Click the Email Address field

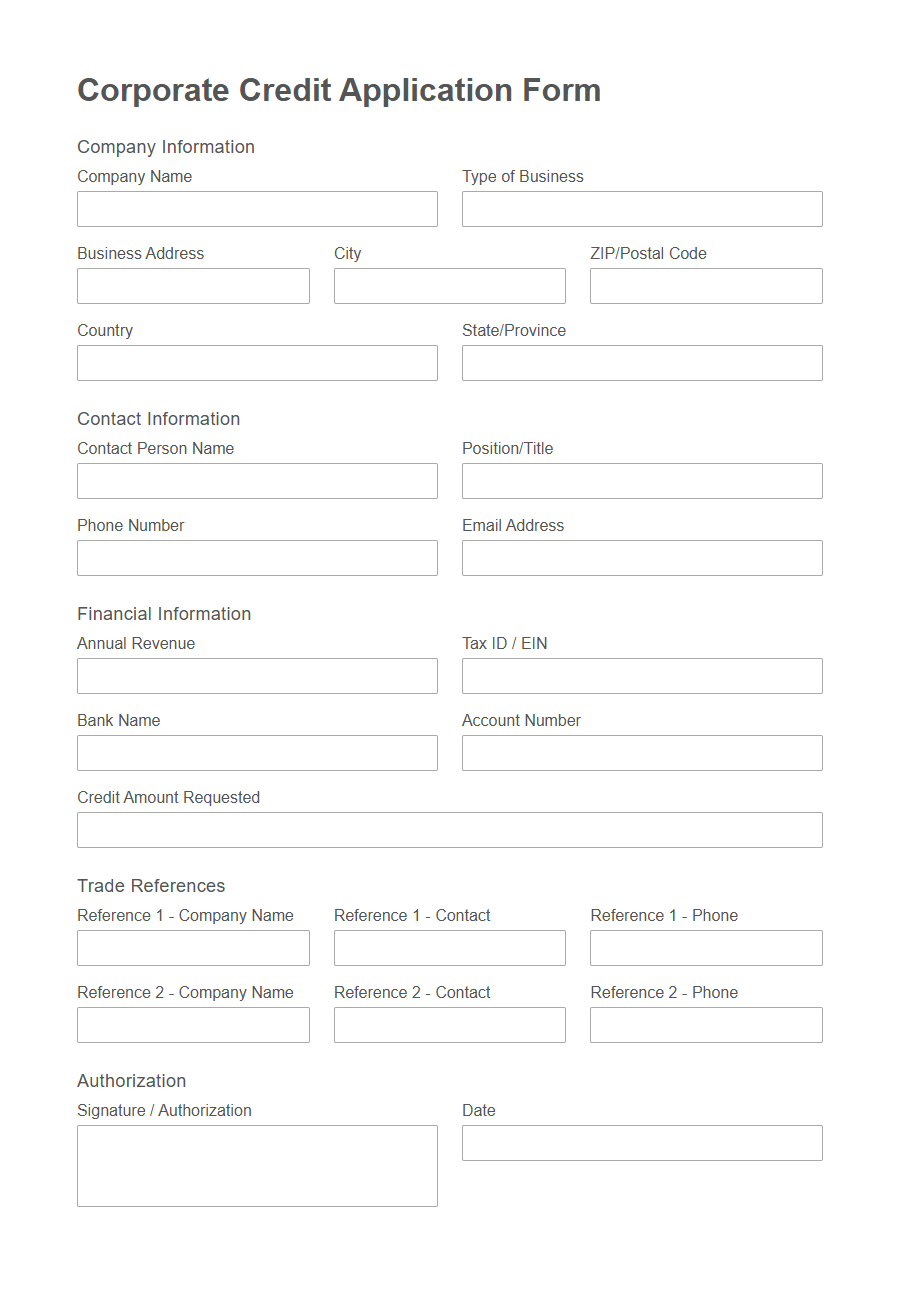coord(641,558)
